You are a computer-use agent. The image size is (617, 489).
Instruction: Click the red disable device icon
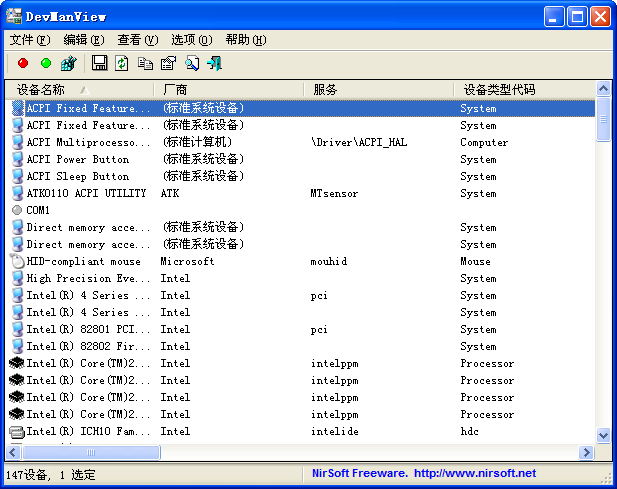click(23, 64)
